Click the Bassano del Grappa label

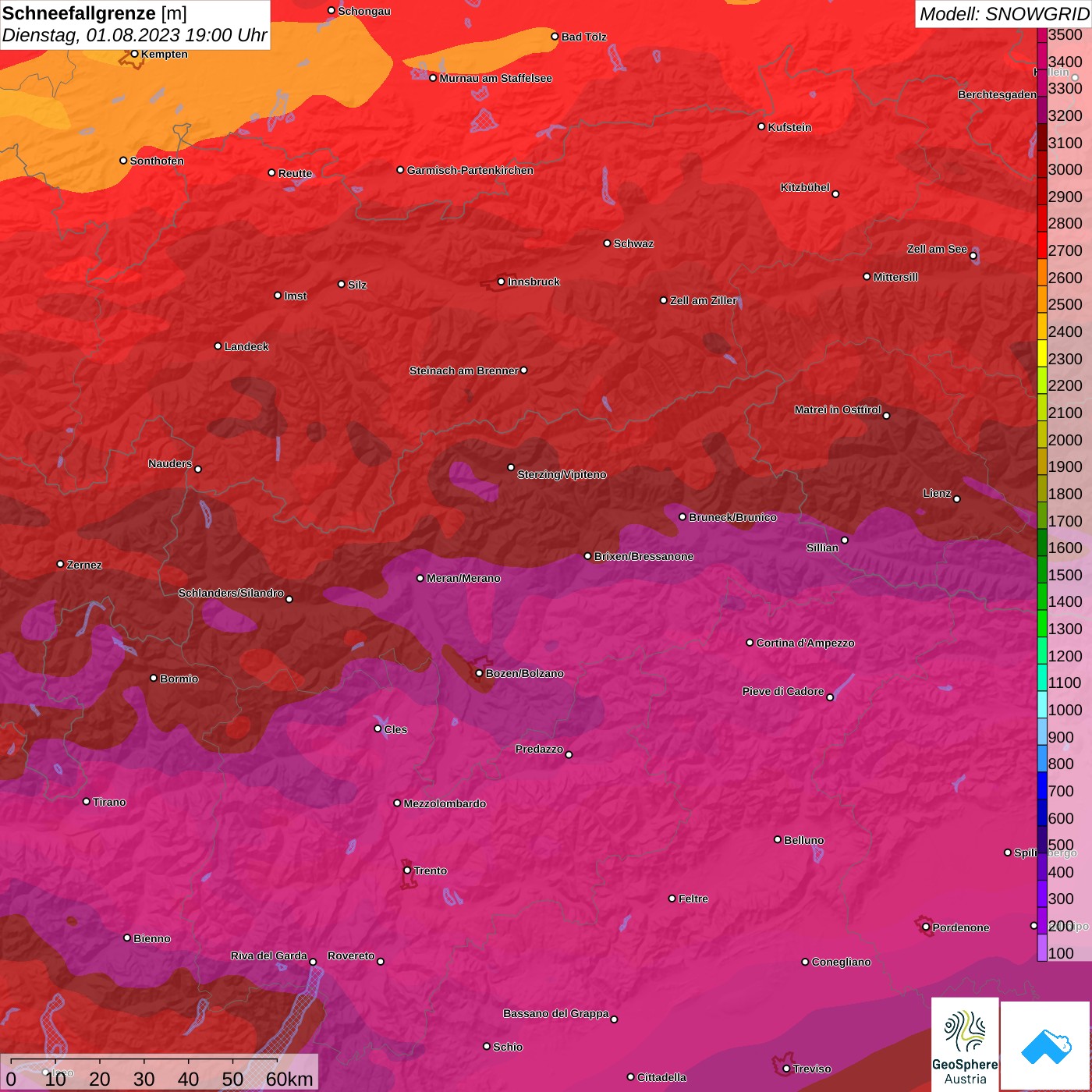coord(556,1013)
